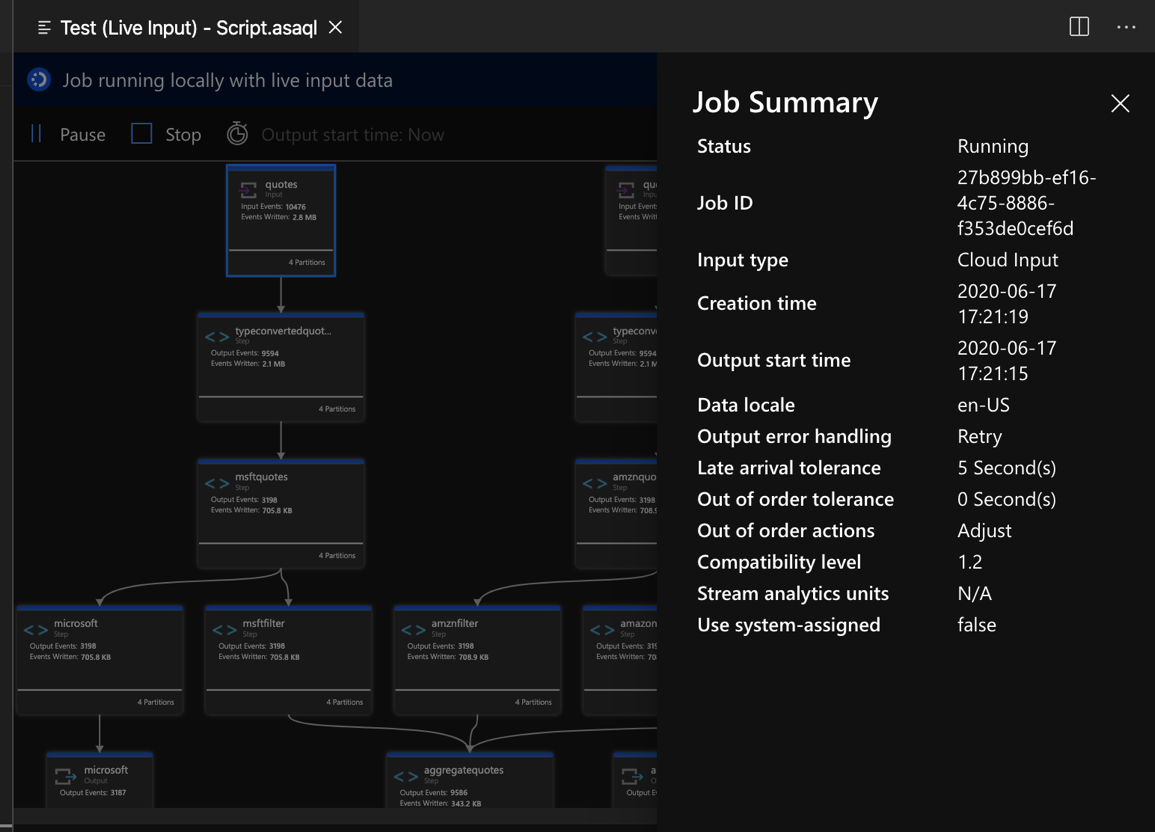1155x832 pixels.
Task: Click the quotes node input icon
Action: [x=249, y=190]
